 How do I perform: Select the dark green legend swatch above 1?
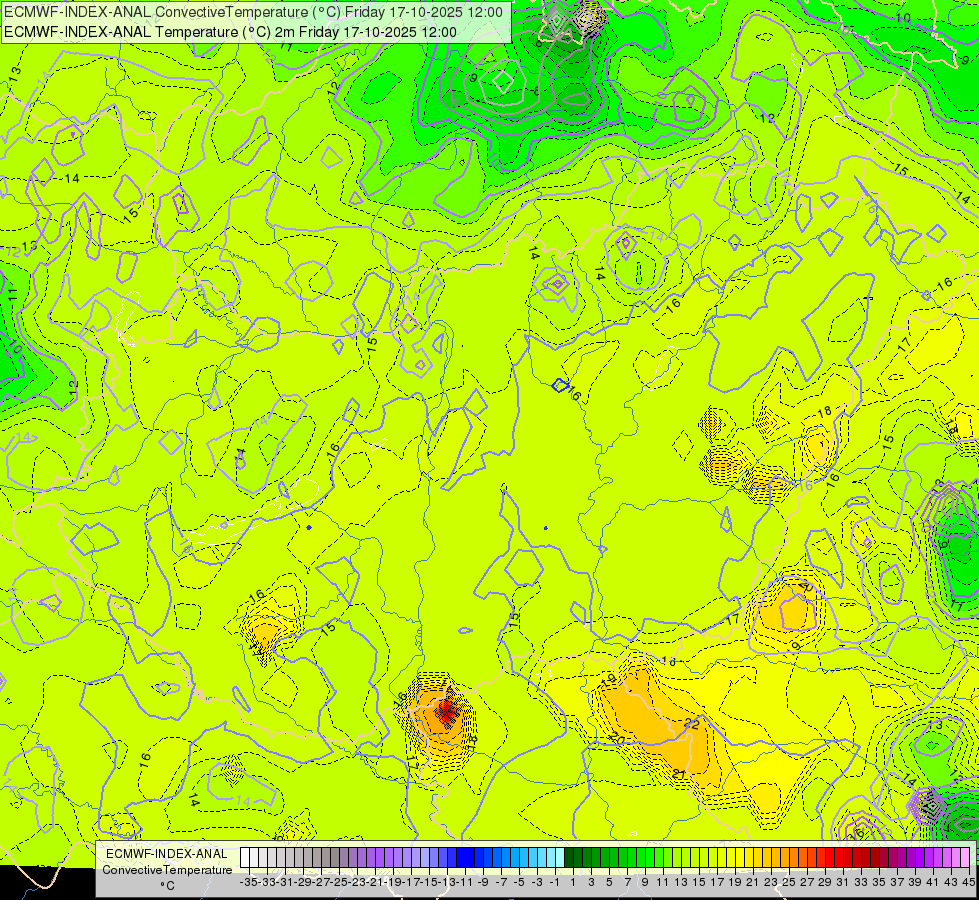(x=569, y=857)
